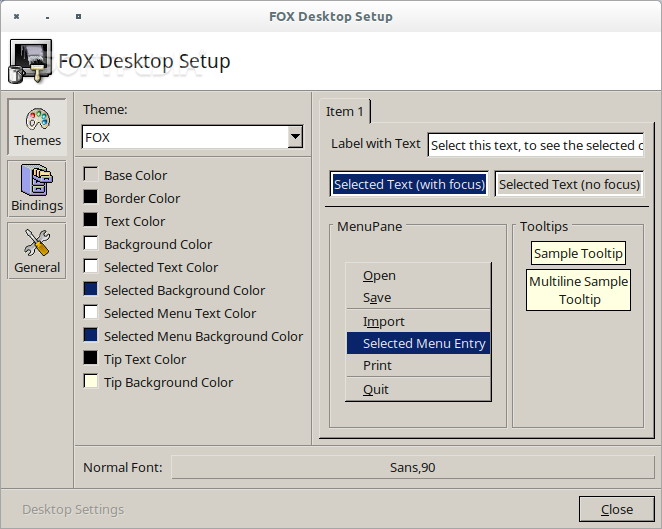
Task: Choose Quit in the sample menu
Action: point(418,389)
